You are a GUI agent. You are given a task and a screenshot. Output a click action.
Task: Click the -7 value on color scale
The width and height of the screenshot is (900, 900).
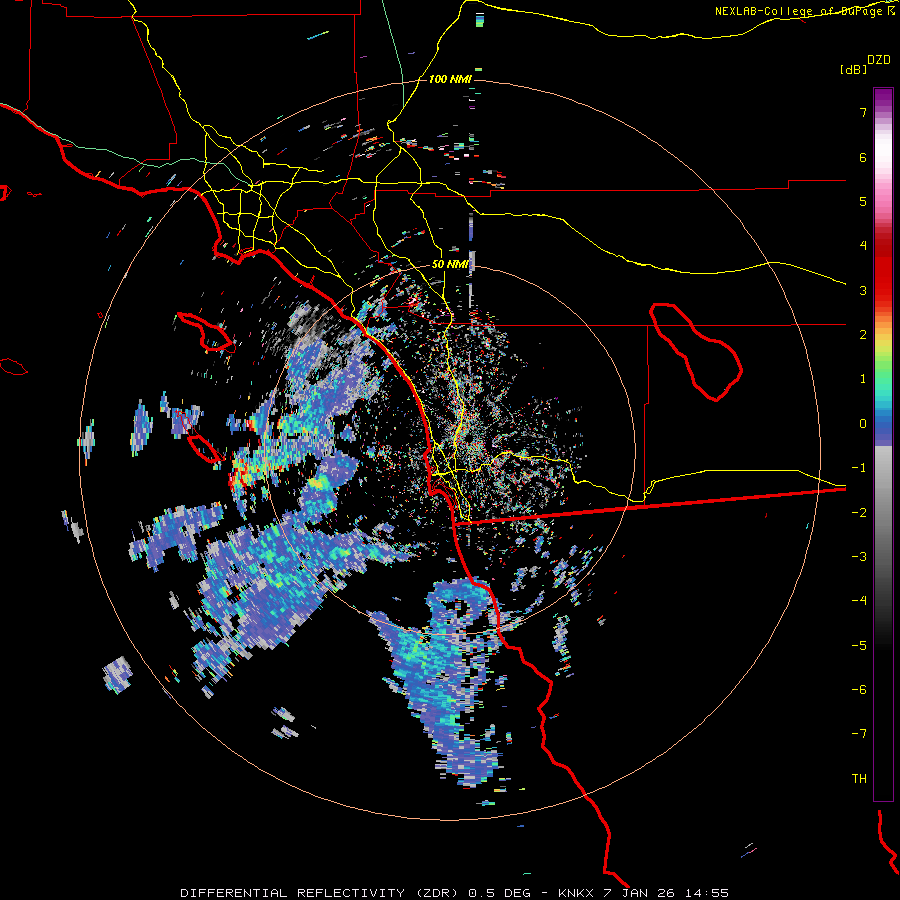pos(859,734)
